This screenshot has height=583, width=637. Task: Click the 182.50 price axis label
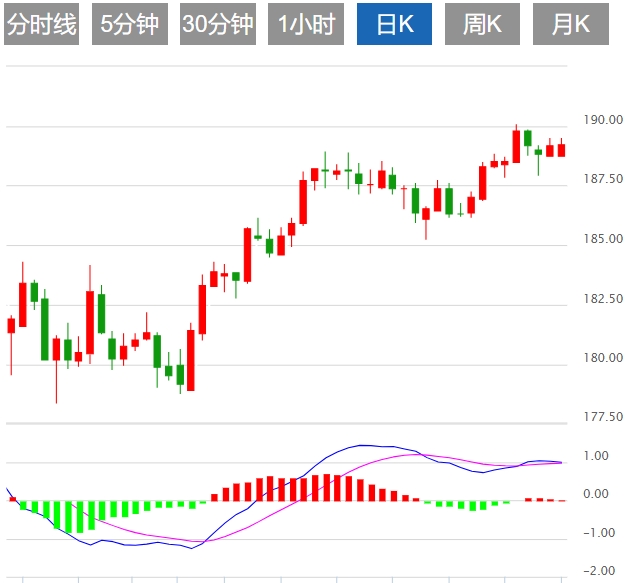(603, 299)
